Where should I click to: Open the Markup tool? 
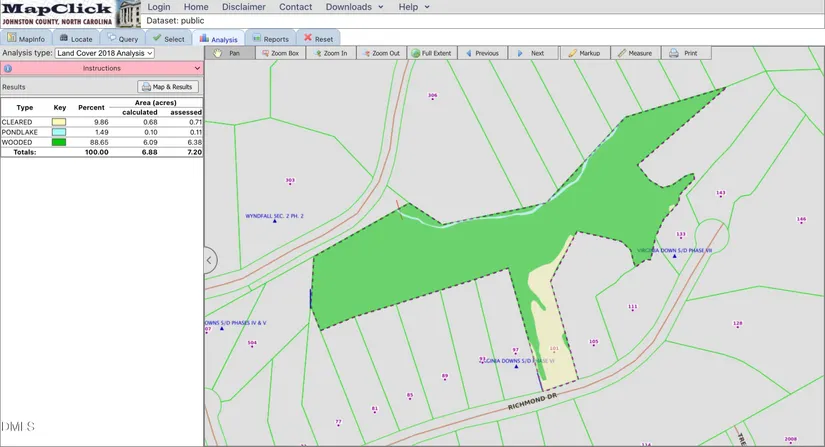coord(584,53)
